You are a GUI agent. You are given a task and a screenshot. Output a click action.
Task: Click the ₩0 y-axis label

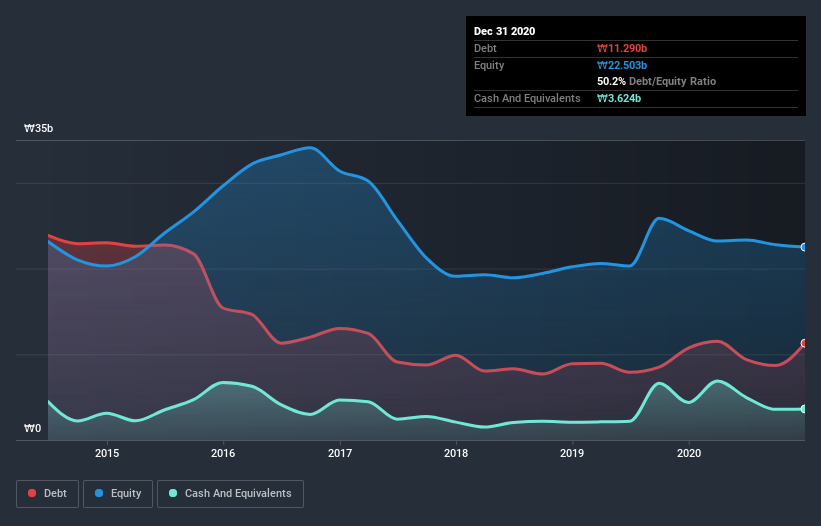32,429
